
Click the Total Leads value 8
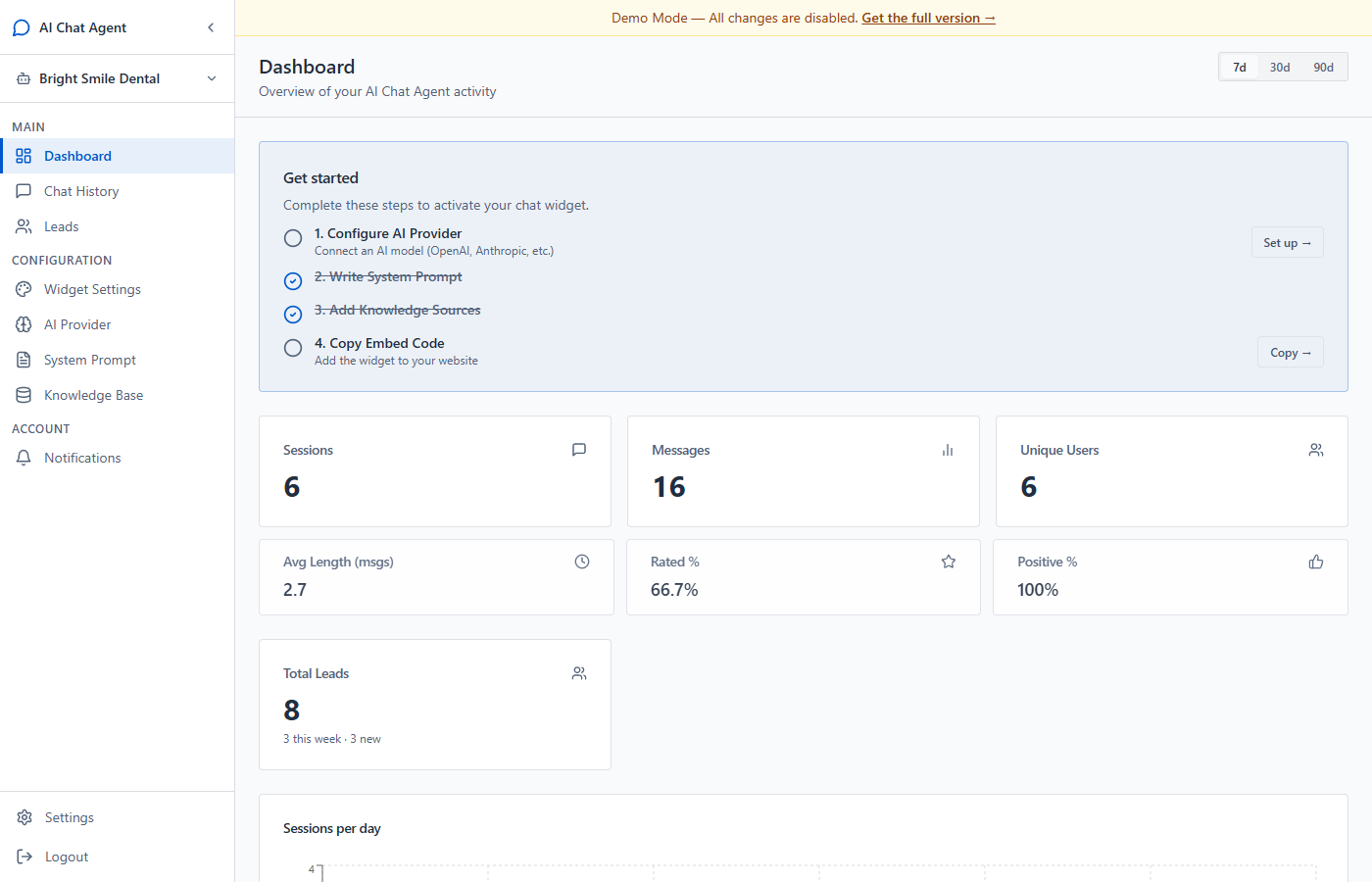(x=292, y=710)
